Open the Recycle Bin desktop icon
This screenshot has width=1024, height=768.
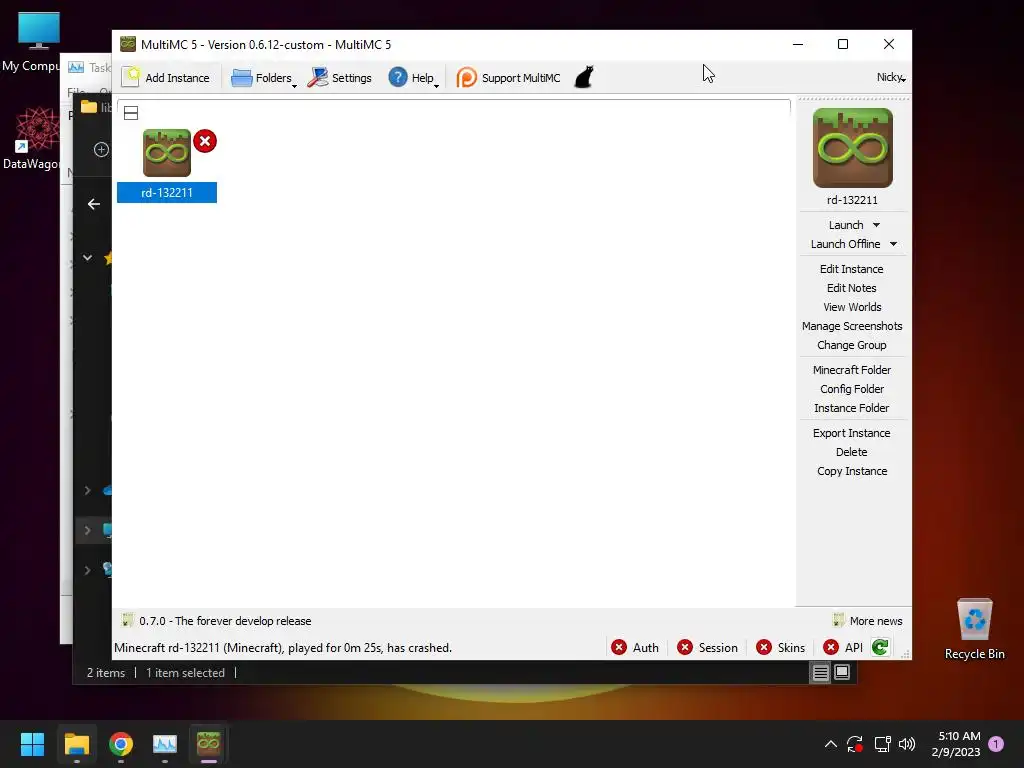coord(974,629)
